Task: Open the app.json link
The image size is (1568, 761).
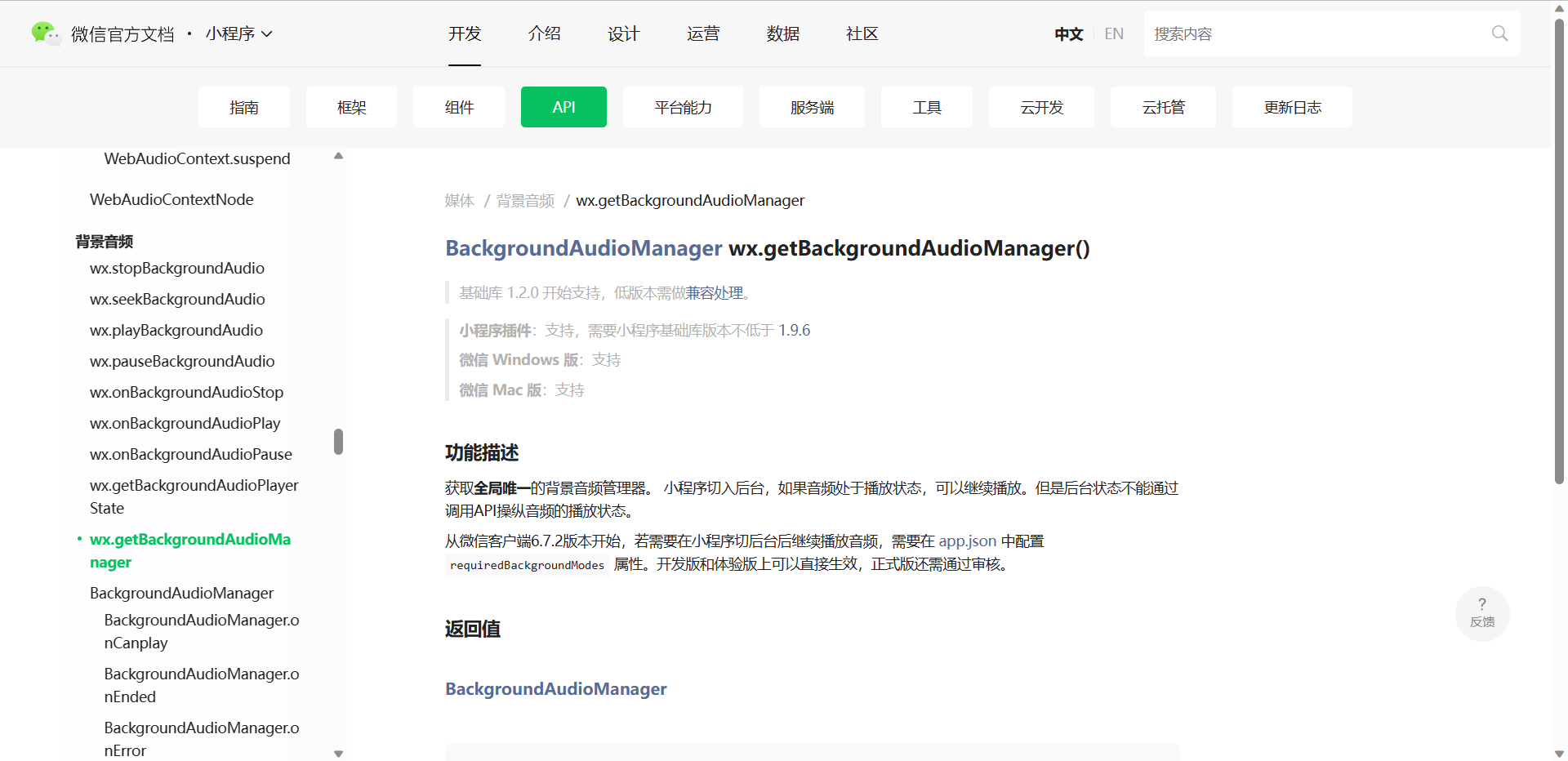Action: point(967,541)
